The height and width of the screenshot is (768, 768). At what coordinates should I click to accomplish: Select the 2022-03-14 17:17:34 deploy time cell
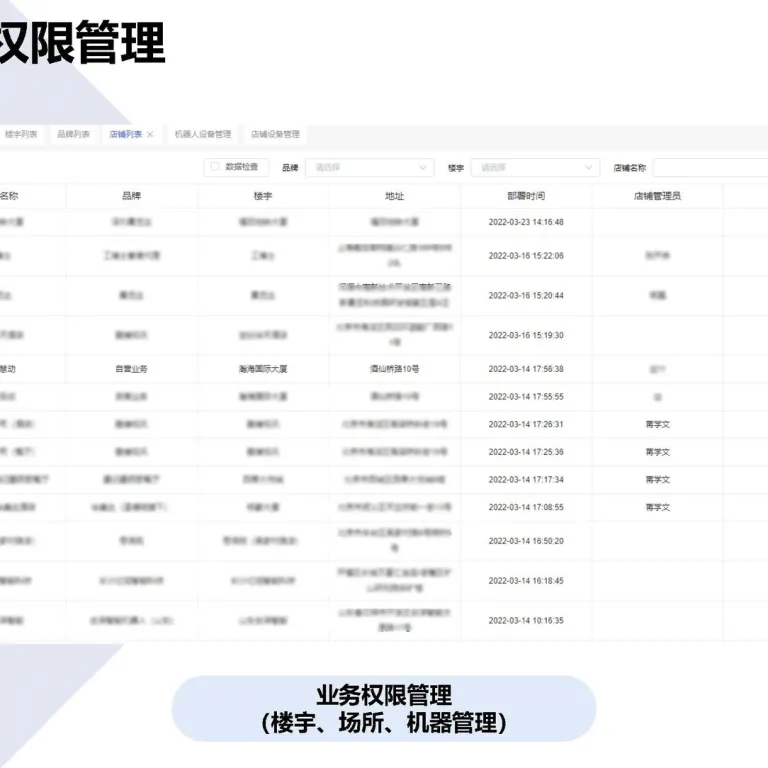point(526,479)
